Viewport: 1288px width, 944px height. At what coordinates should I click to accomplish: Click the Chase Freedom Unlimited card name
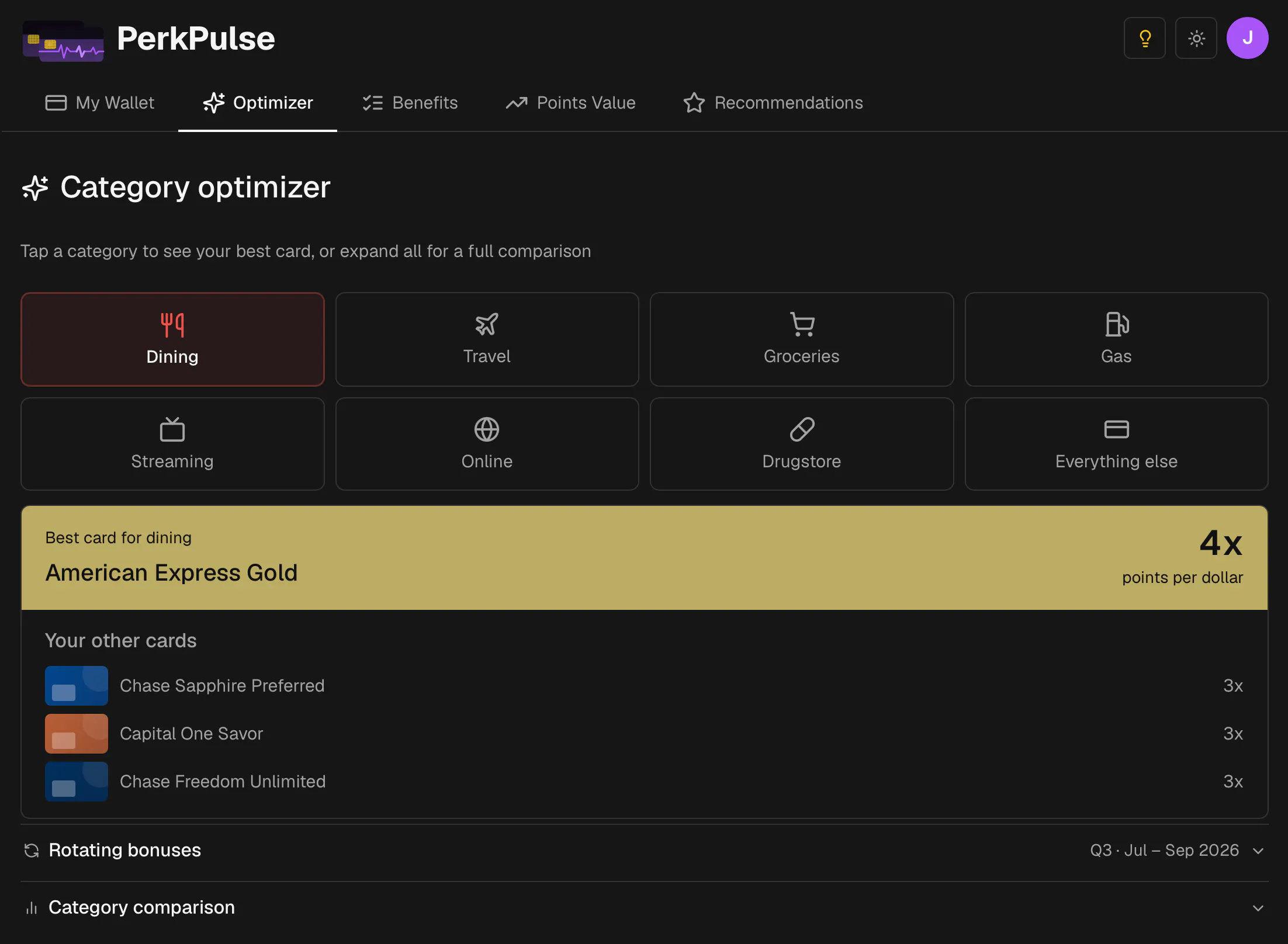pos(223,782)
